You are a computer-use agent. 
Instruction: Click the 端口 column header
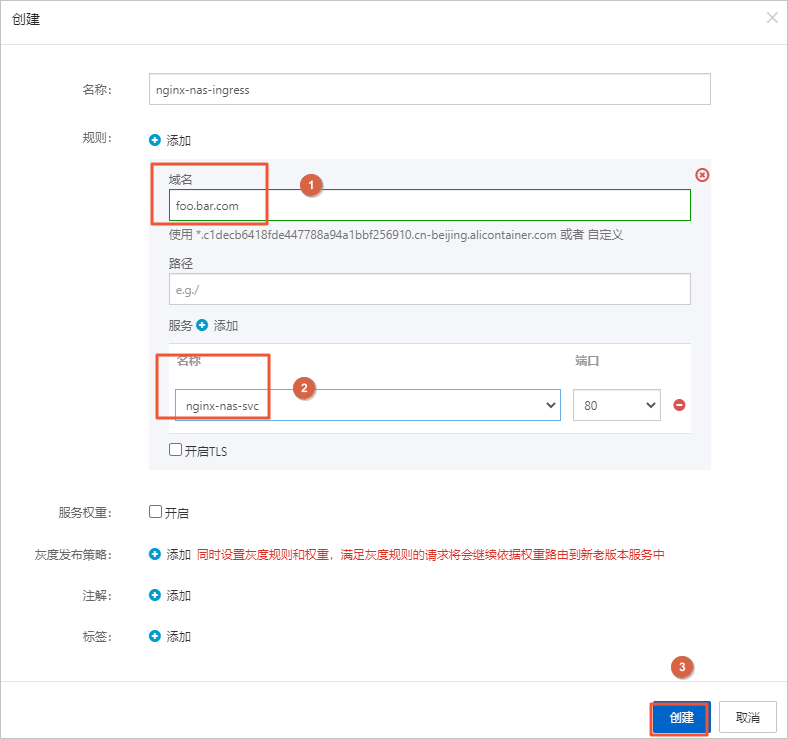(587, 360)
